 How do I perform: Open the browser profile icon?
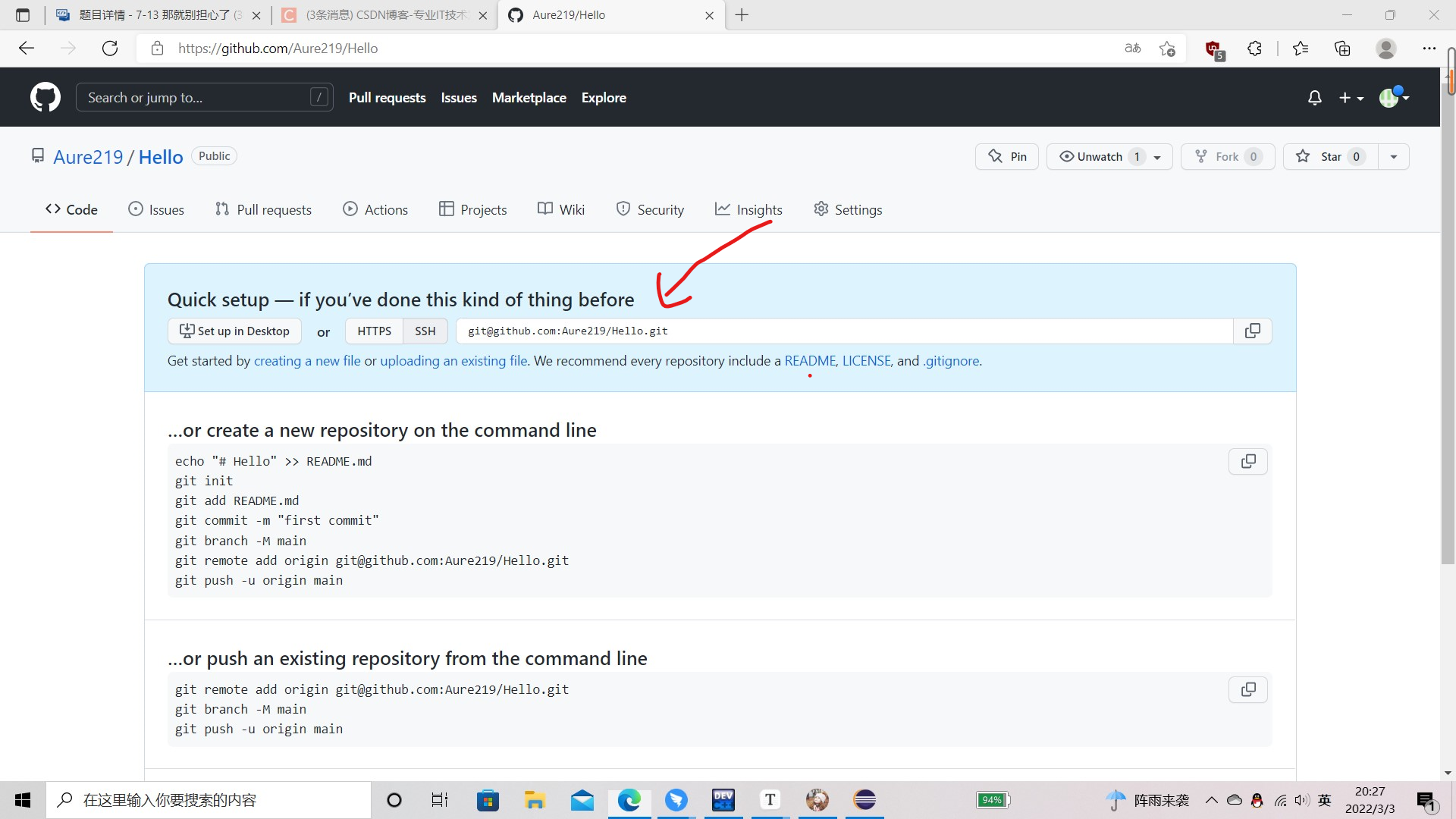pos(1386,49)
